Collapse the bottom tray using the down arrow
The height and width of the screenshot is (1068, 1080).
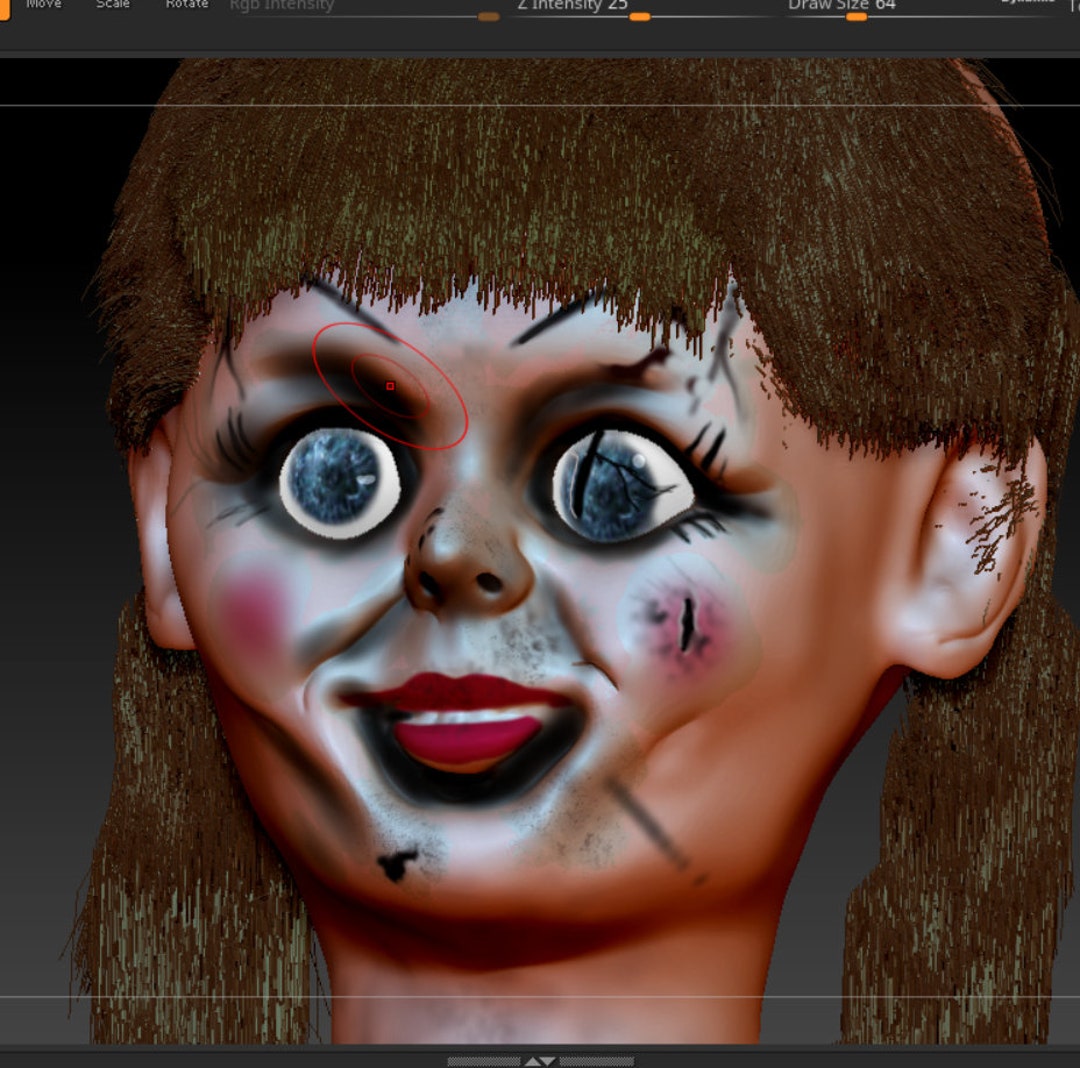[550, 1061]
